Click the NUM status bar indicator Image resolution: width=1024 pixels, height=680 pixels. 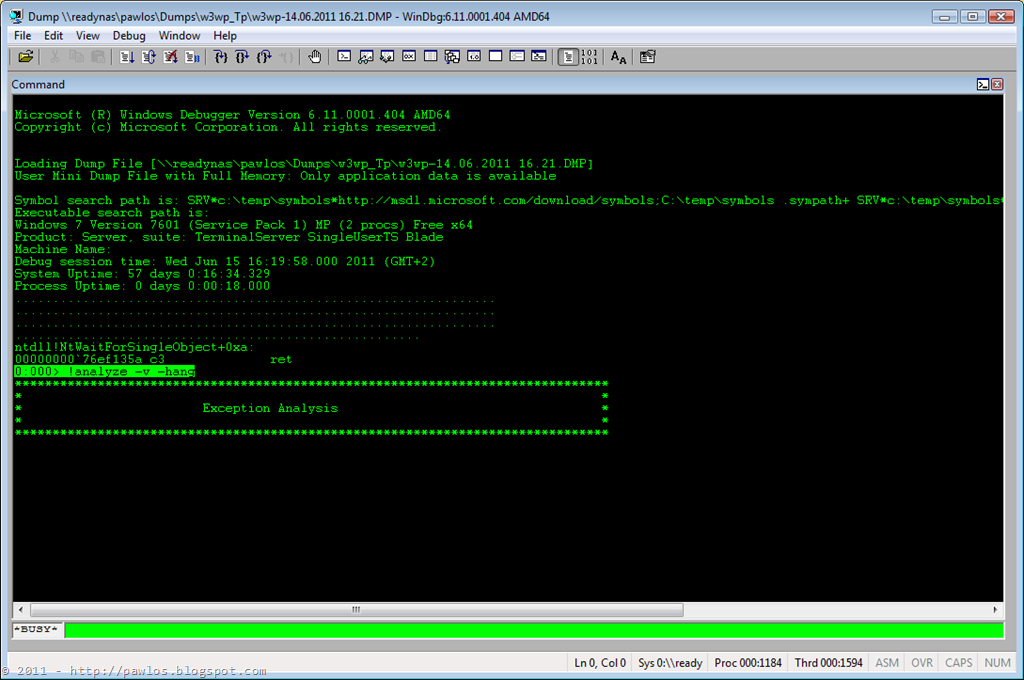point(997,662)
